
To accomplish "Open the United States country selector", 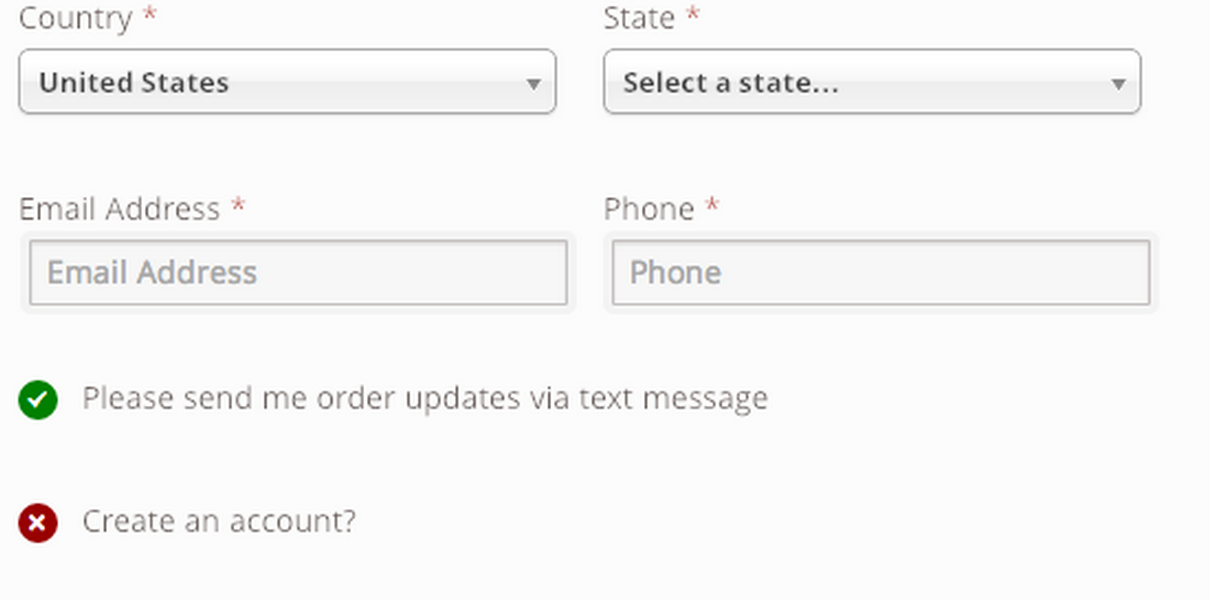I will (x=287, y=82).
